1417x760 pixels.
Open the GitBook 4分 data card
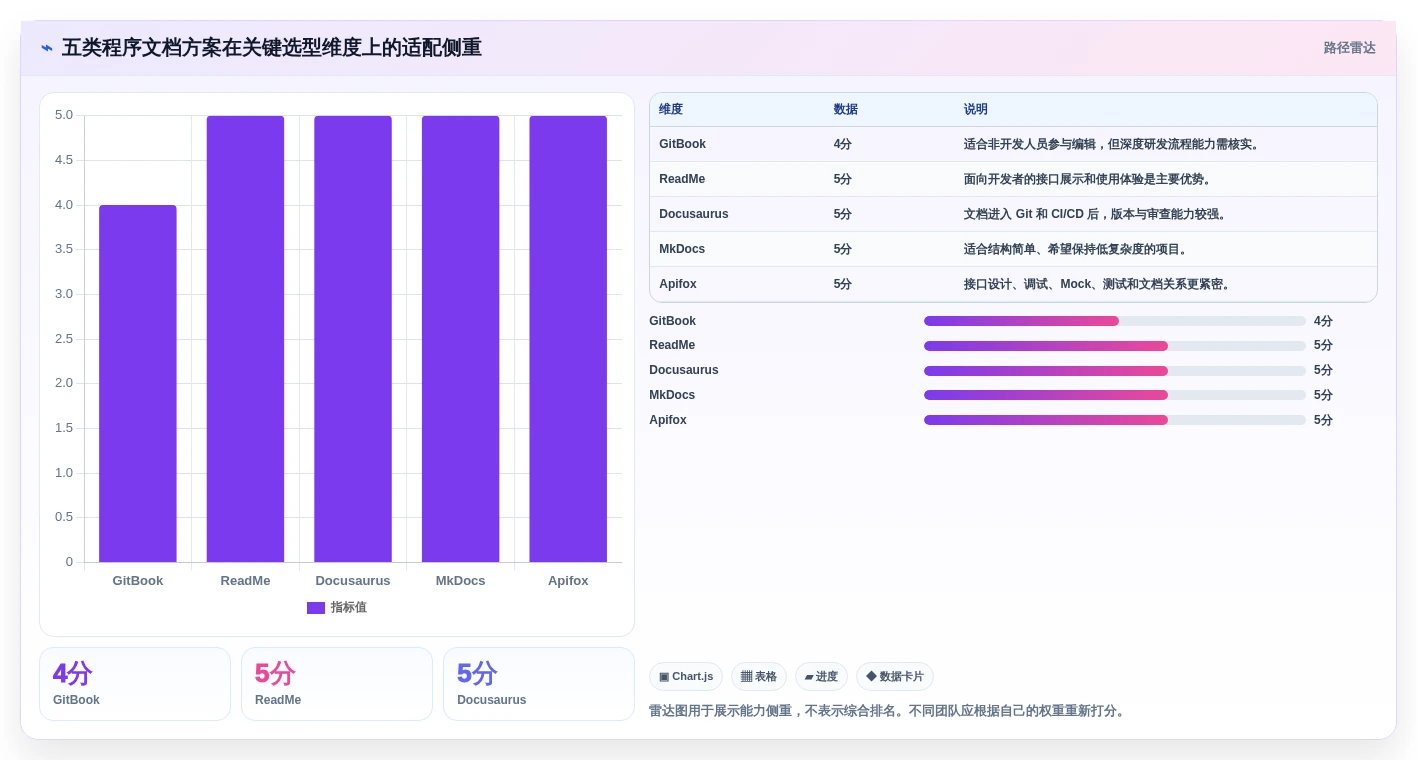tap(135, 684)
